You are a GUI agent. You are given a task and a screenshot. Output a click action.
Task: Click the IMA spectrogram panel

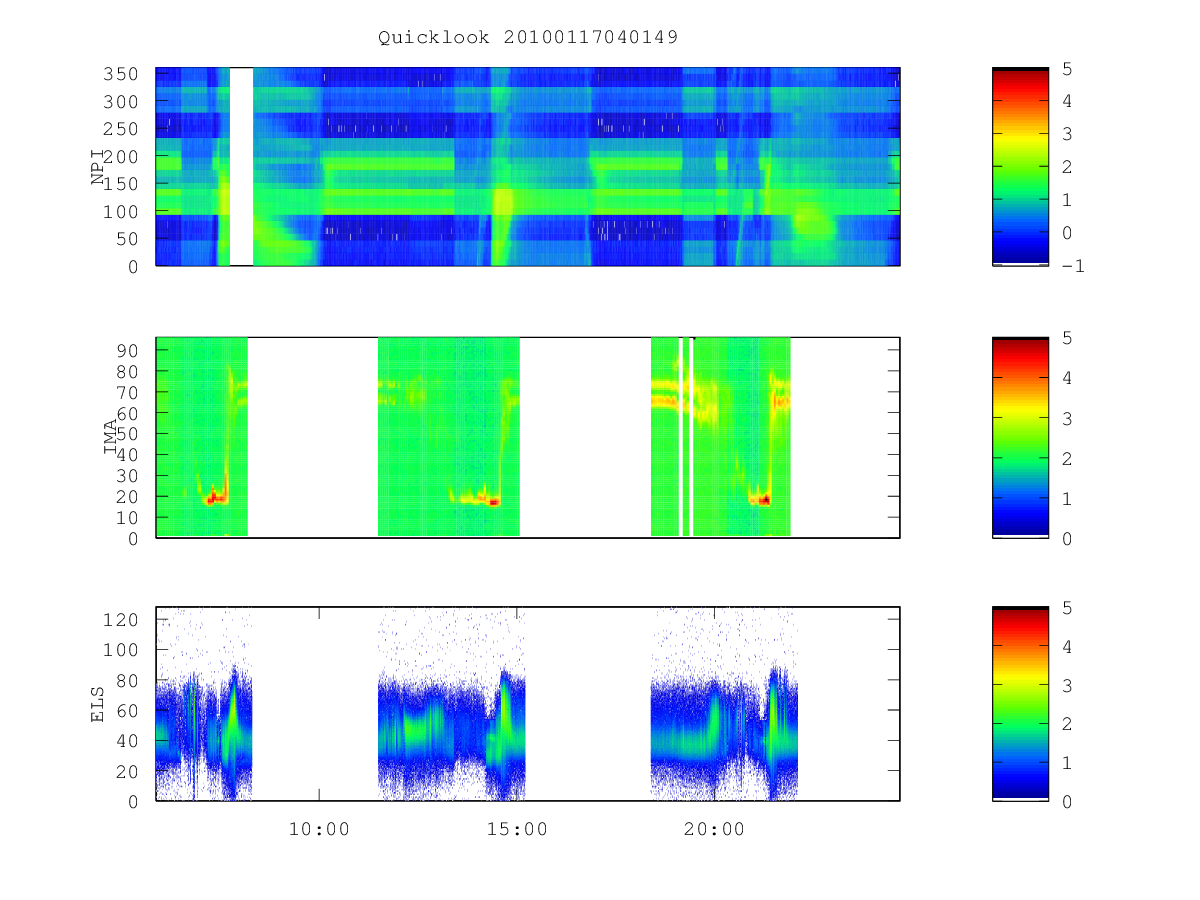point(528,438)
